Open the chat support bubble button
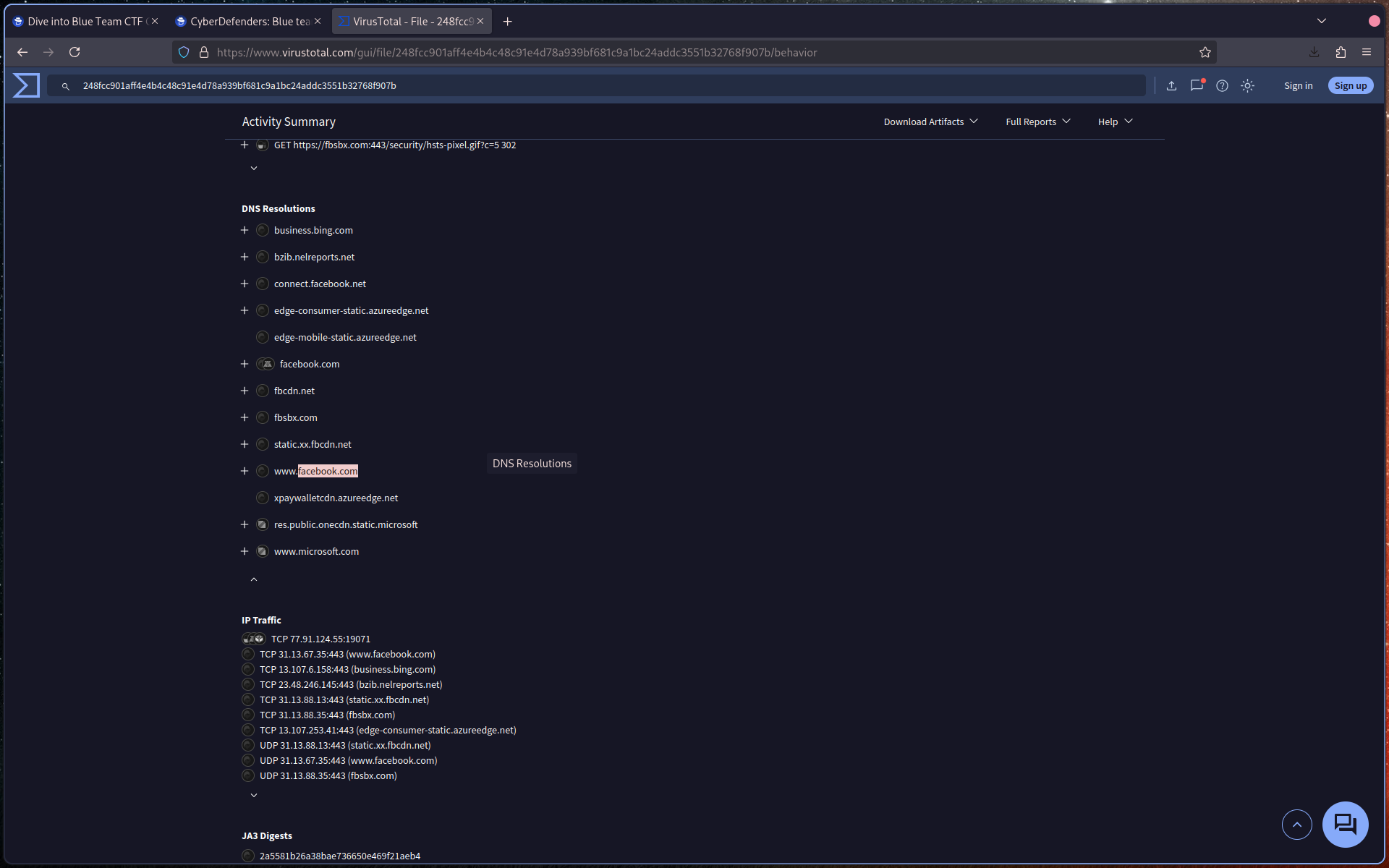The image size is (1389, 868). (1345, 824)
